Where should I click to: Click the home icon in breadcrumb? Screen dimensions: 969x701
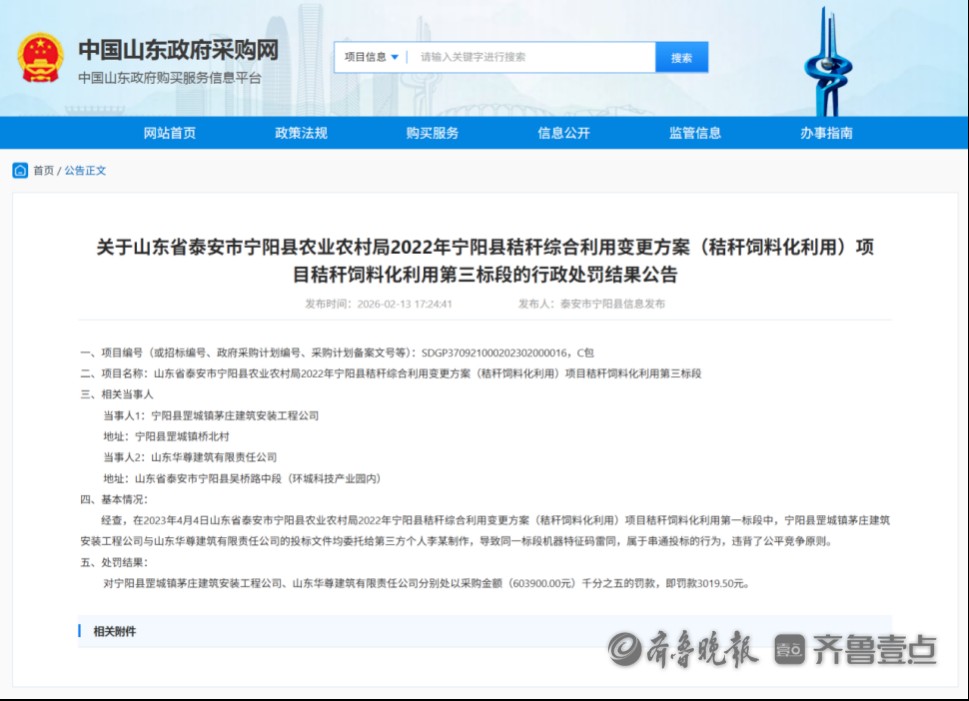point(20,170)
